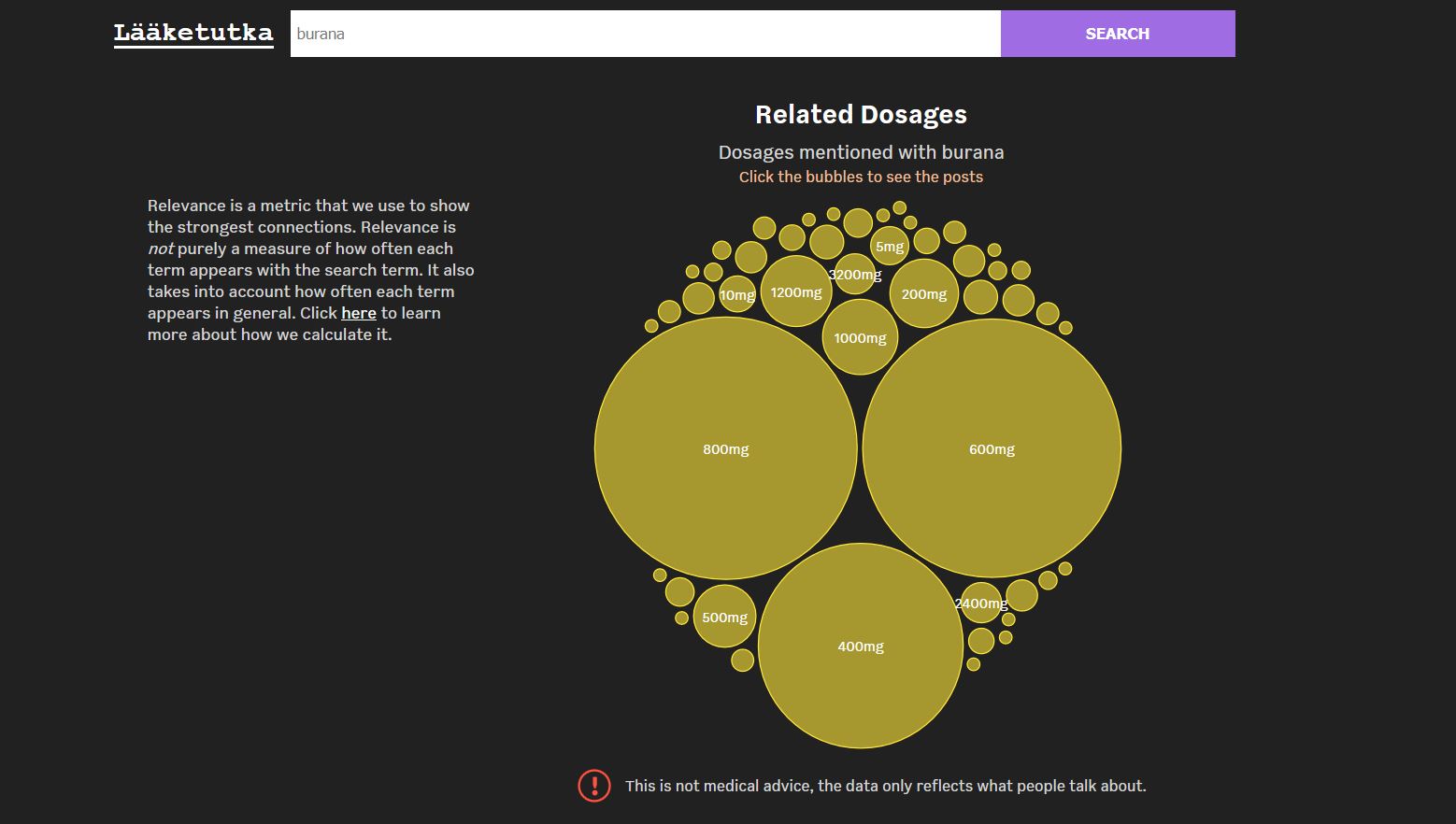The image size is (1456, 824).
Task: Open the 10mg bubble
Action: tap(736, 295)
